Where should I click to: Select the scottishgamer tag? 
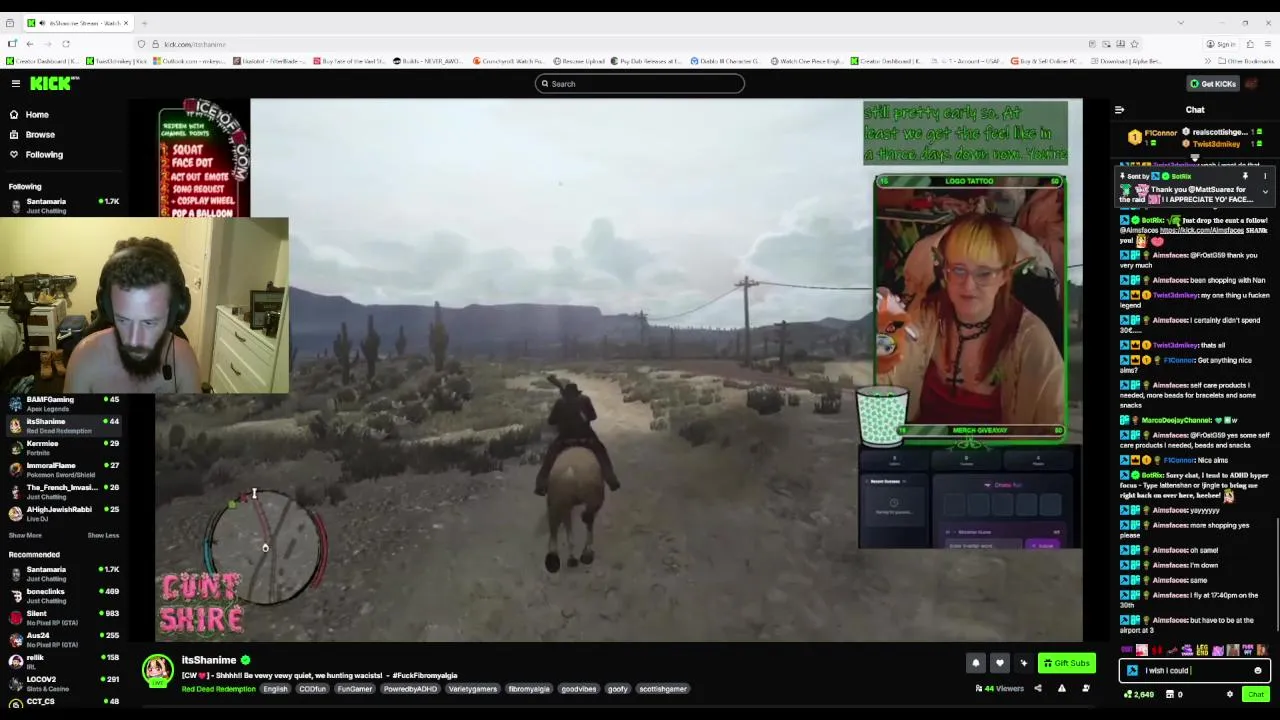(x=663, y=689)
